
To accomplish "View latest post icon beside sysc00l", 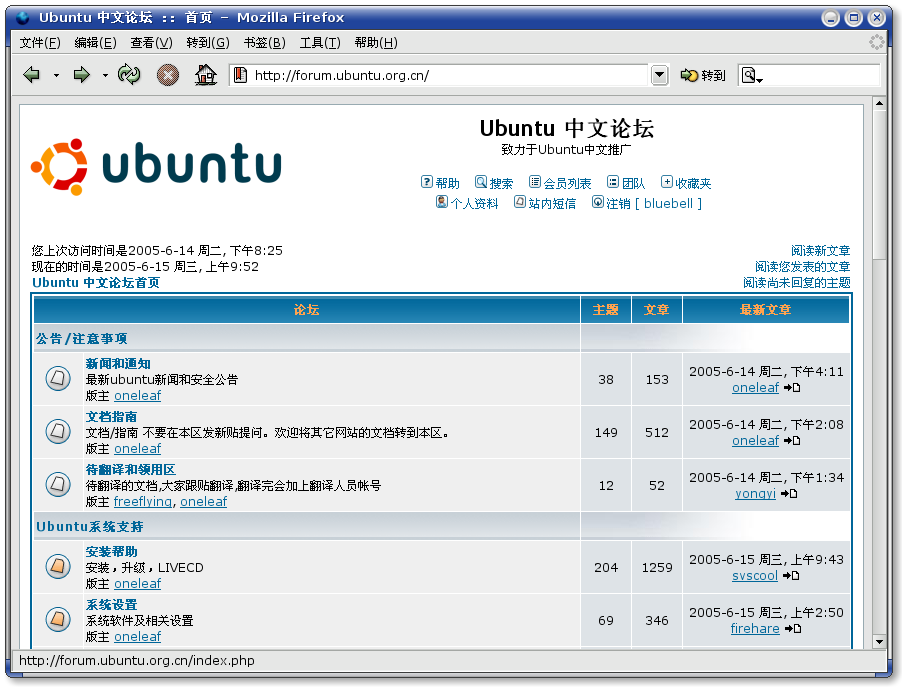I will pyautogui.click(x=791, y=576).
